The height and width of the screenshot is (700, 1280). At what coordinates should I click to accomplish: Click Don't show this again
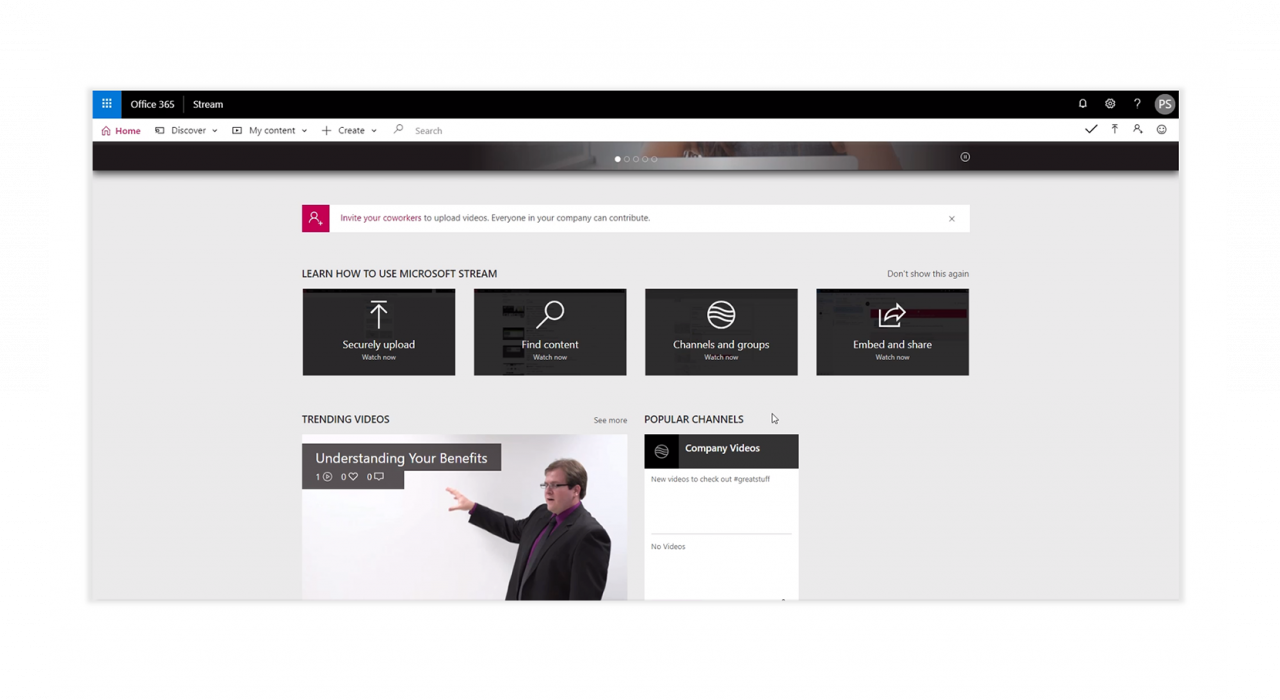click(928, 274)
